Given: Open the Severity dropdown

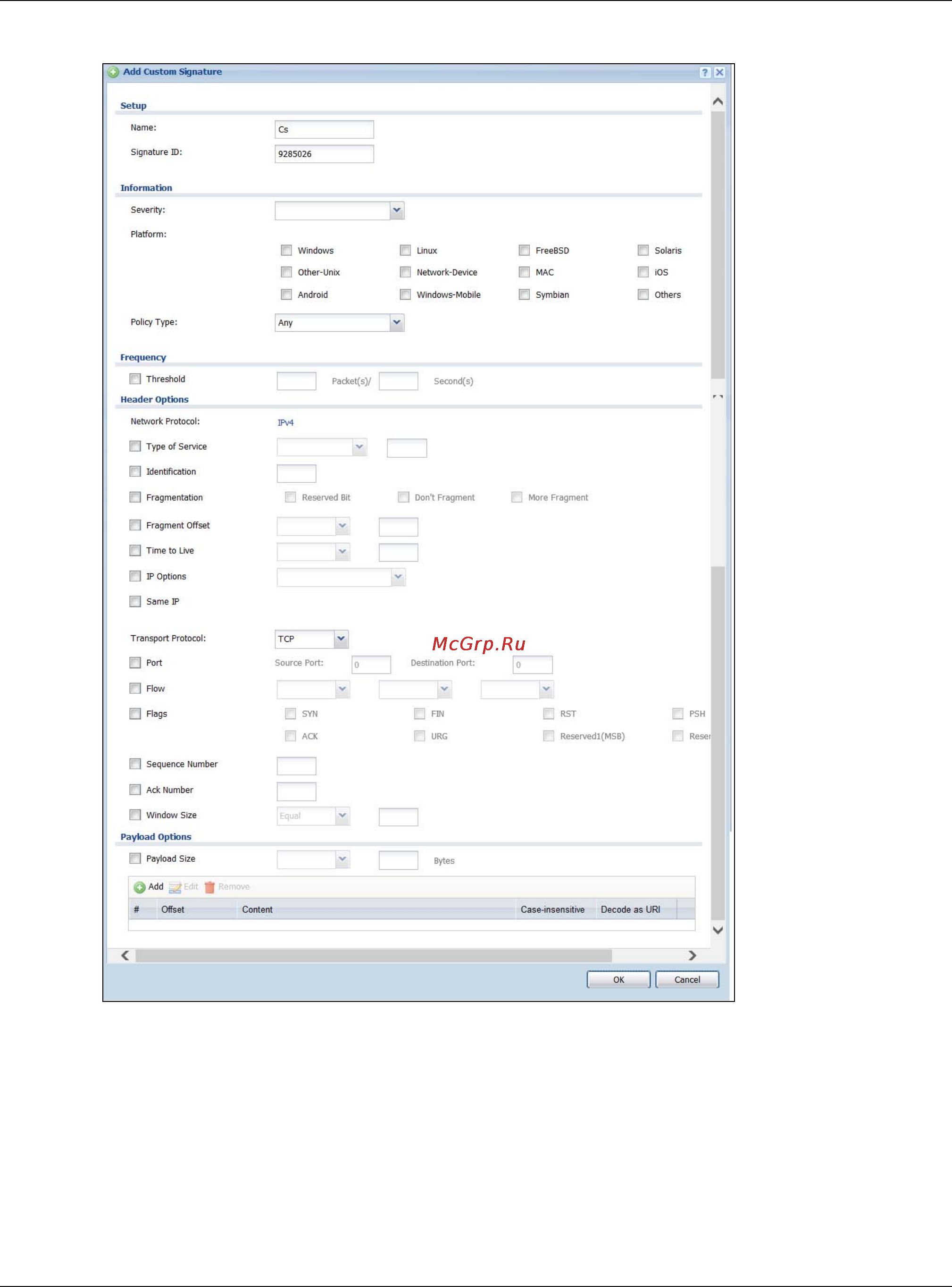Looking at the screenshot, I should [396, 210].
